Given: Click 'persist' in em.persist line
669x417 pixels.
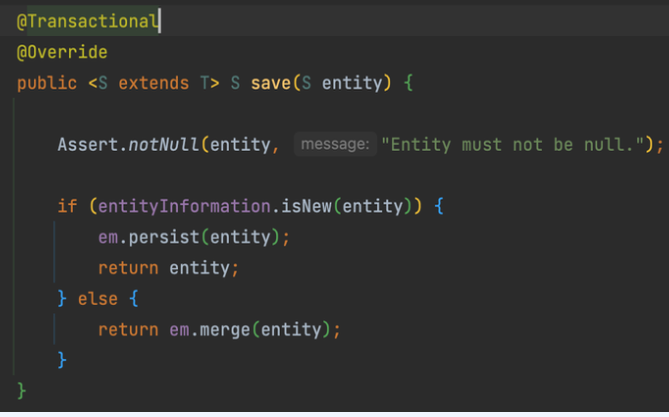Looking at the screenshot, I should pyautogui.click(x=164, y=238).
